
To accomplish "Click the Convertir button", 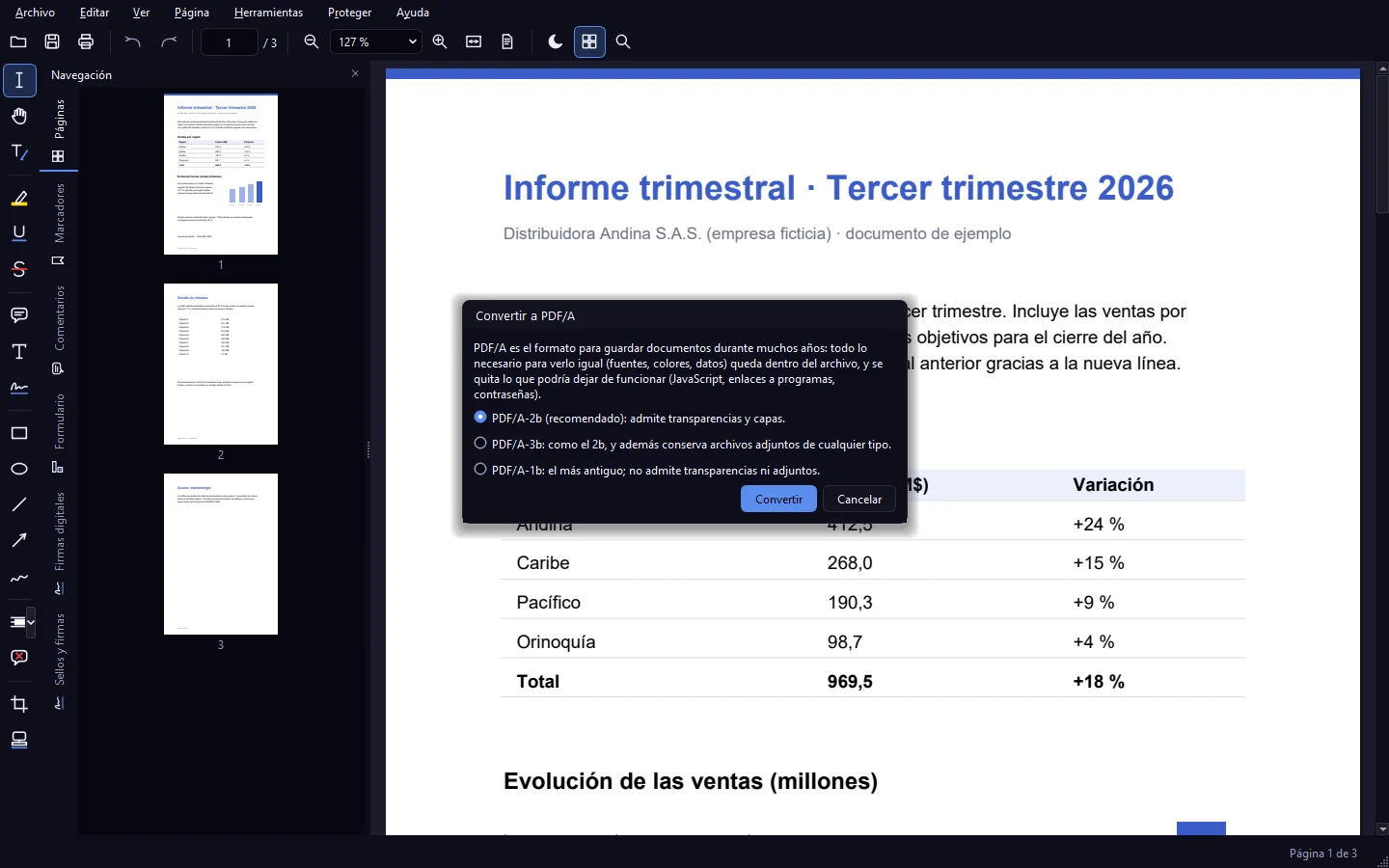I will click(x=778, y=499).
